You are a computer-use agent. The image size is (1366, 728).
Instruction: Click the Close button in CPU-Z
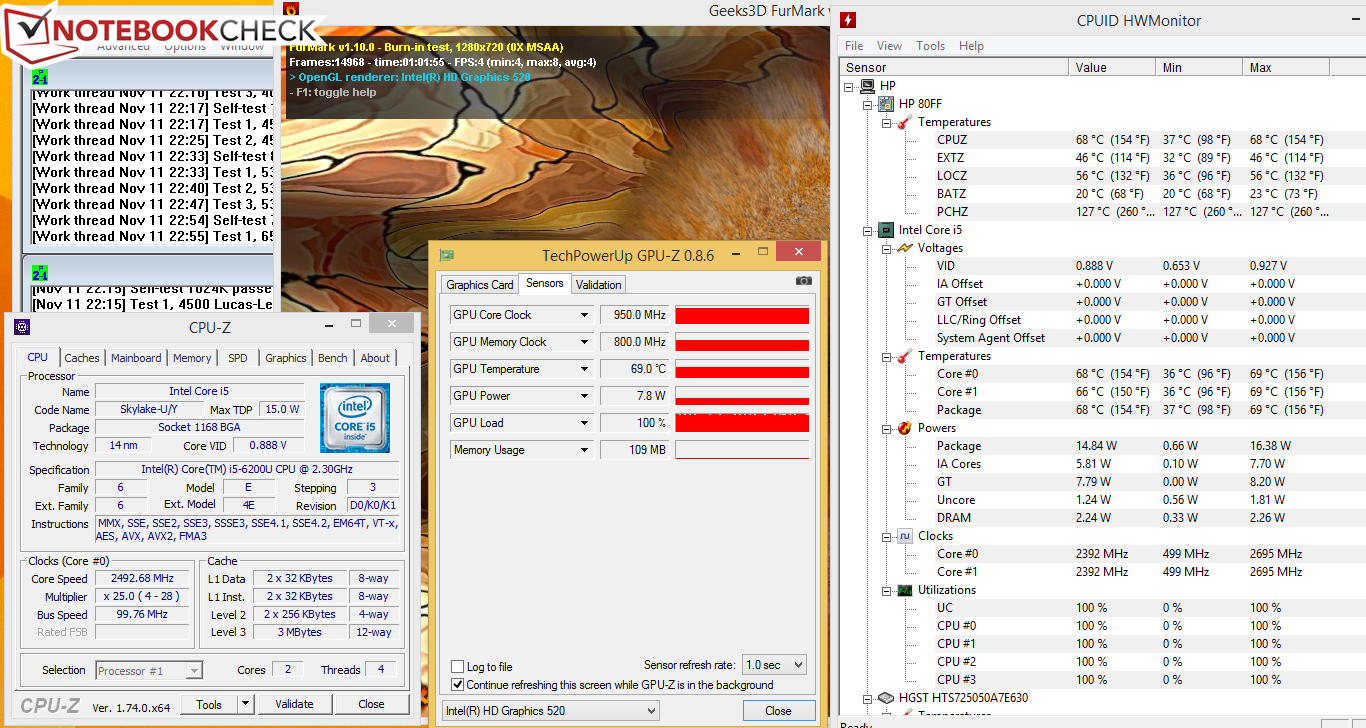[371, 704]
